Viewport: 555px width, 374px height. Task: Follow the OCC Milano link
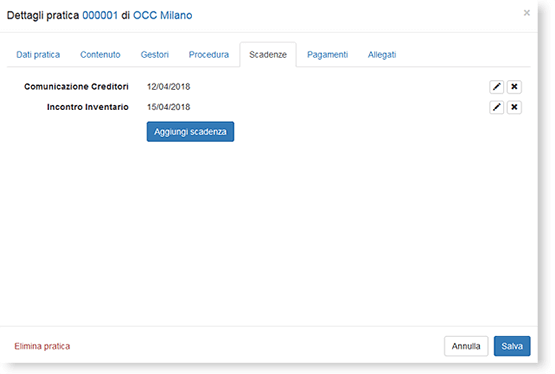coord(162,15)
